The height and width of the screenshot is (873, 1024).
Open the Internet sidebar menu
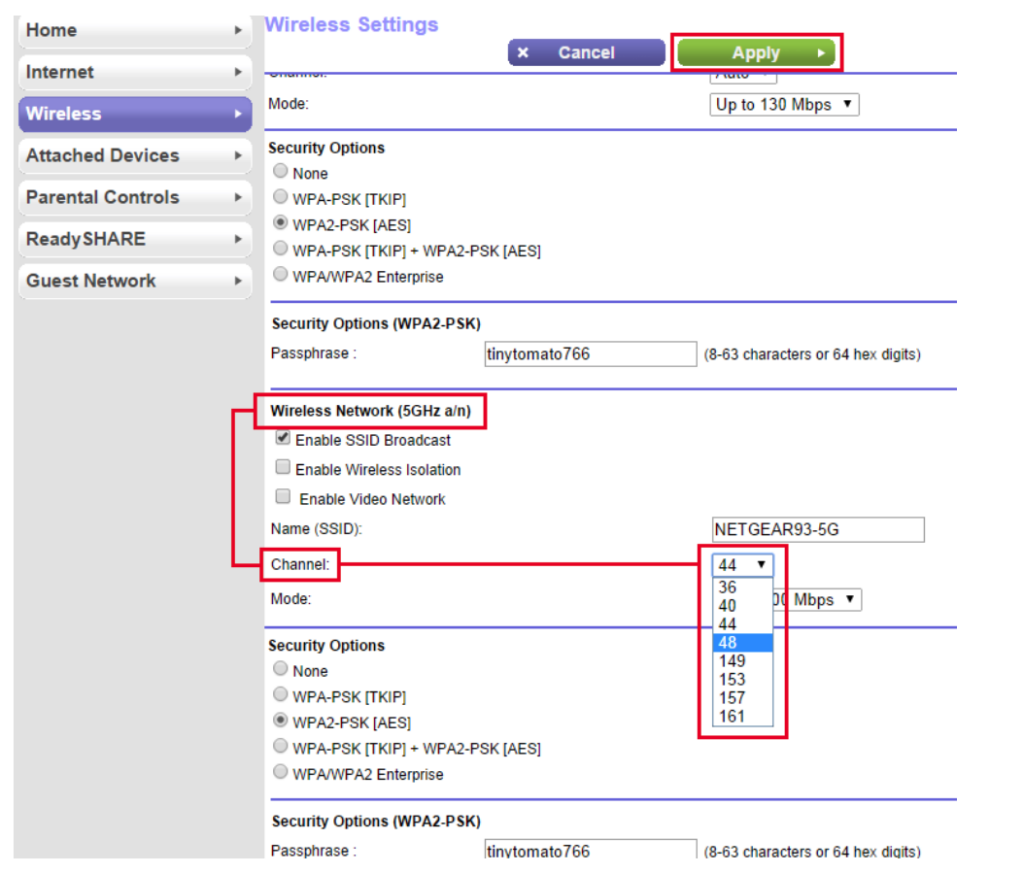pos(134,73)
